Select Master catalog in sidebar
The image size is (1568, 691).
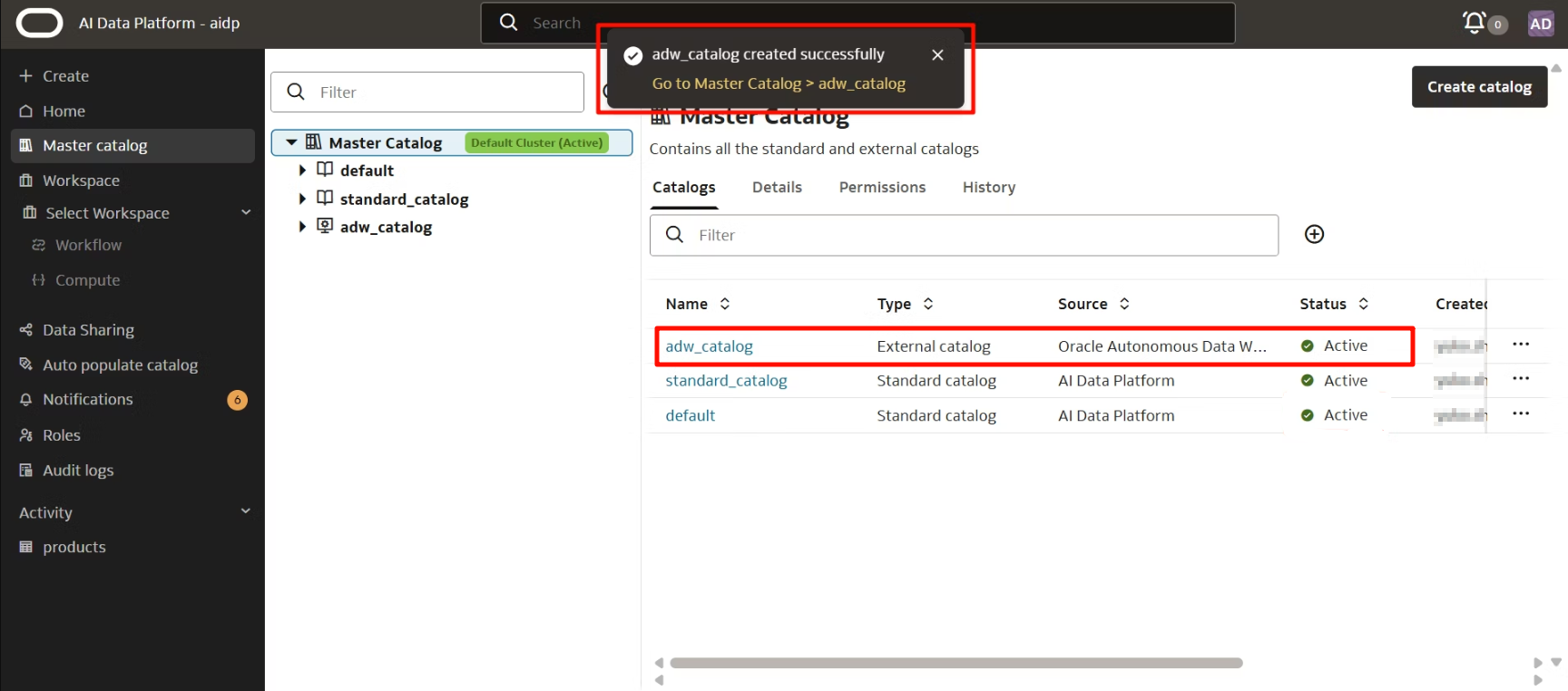coord(132,146)
